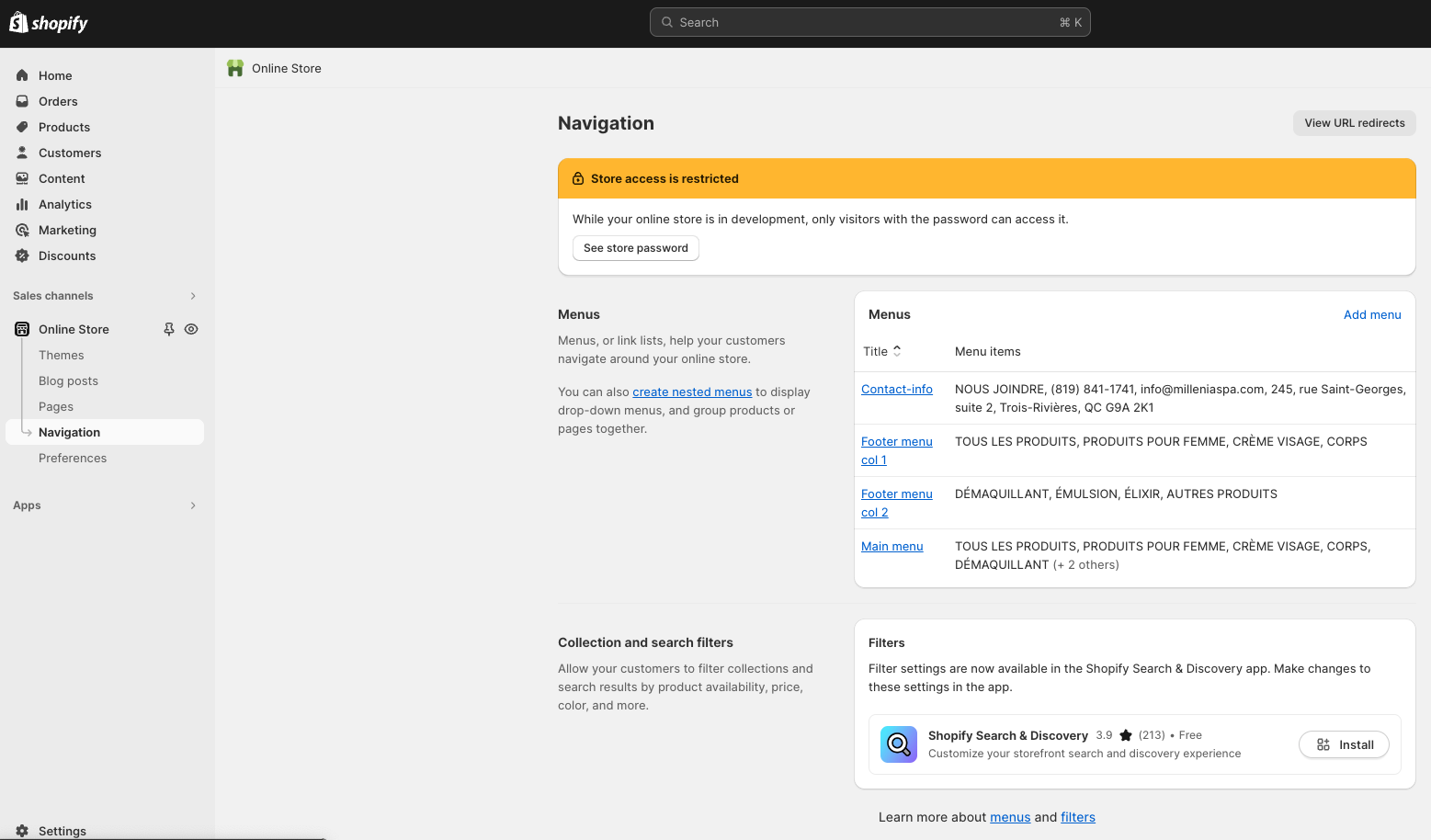This screenshot has width=1431, height=840.
Task: Open the Main menu link
Action: [892, 546]
